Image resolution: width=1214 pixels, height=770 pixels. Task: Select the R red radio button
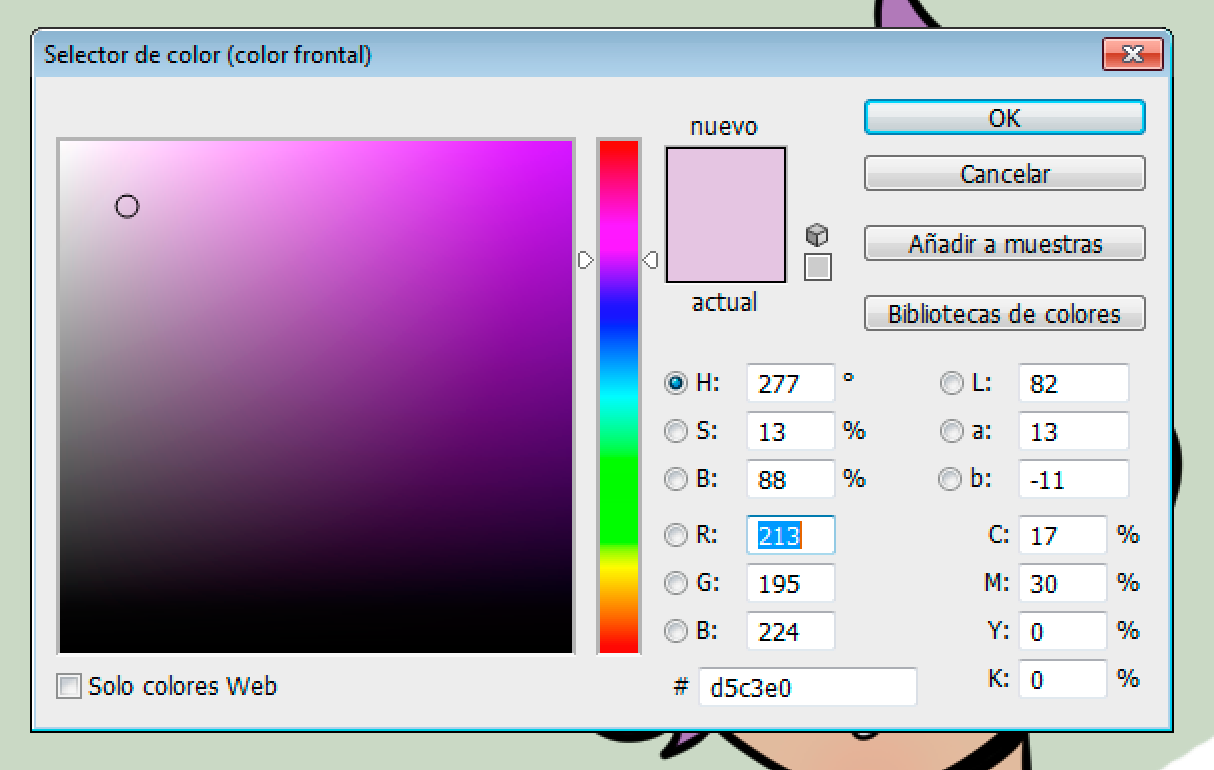[677, 535]
